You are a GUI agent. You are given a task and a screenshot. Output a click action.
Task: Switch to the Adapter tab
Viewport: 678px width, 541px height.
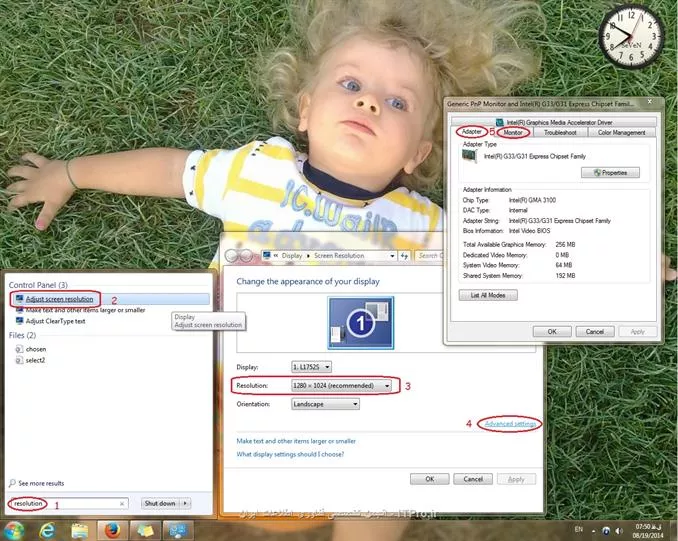point(471,131)
